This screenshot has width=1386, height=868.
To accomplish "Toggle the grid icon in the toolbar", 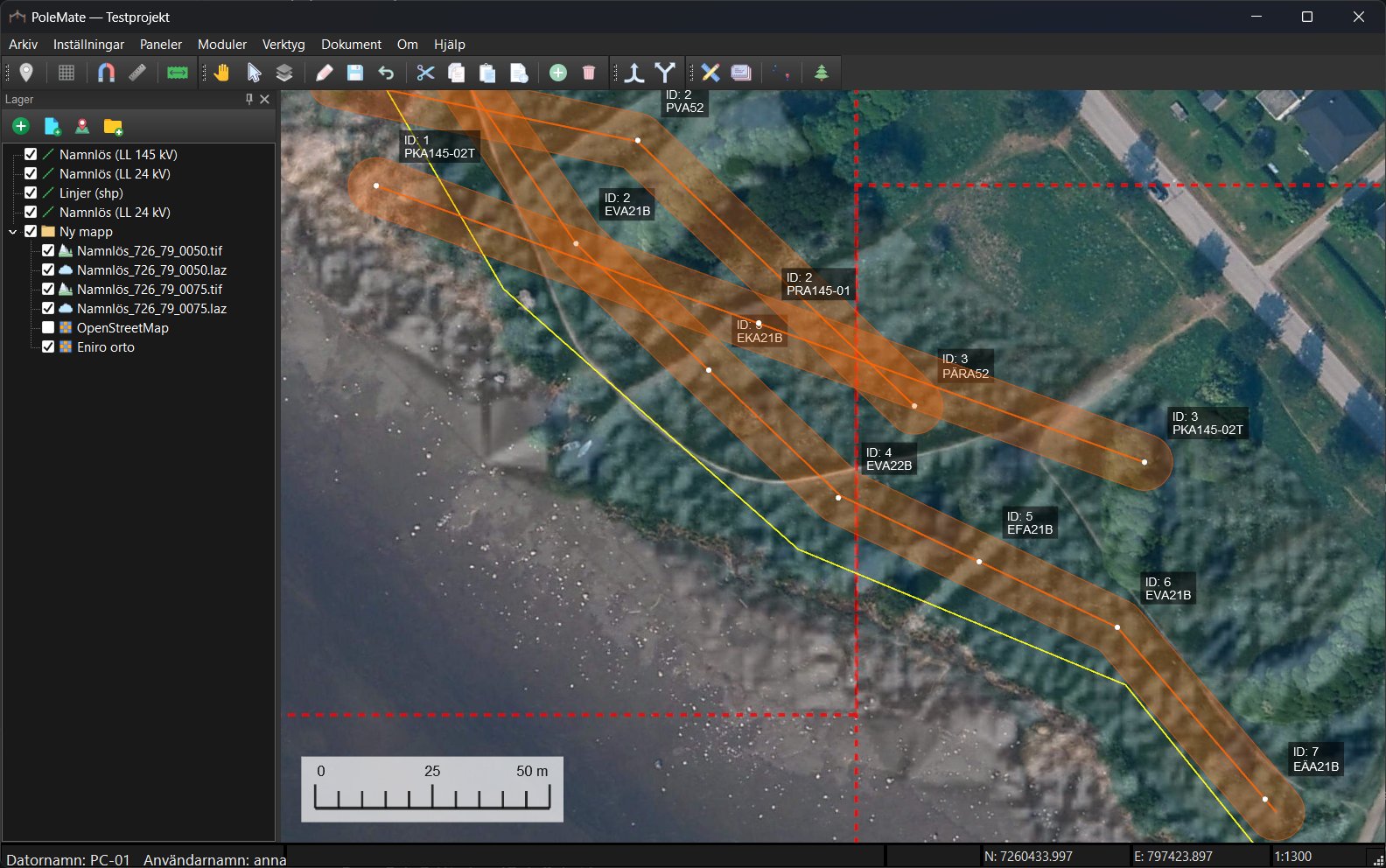I will (66, 73).
